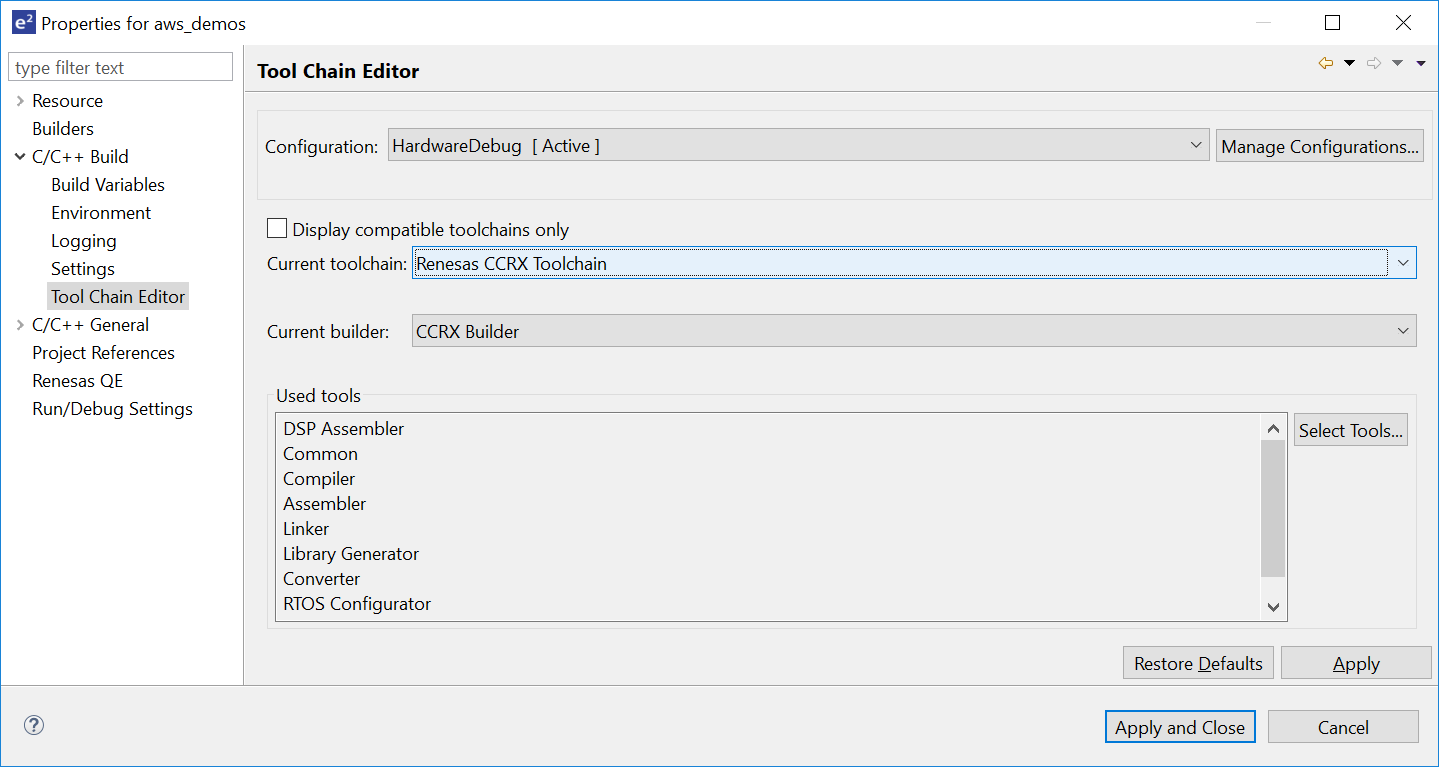Click the Manage Configurations button

pos(1319,145)
